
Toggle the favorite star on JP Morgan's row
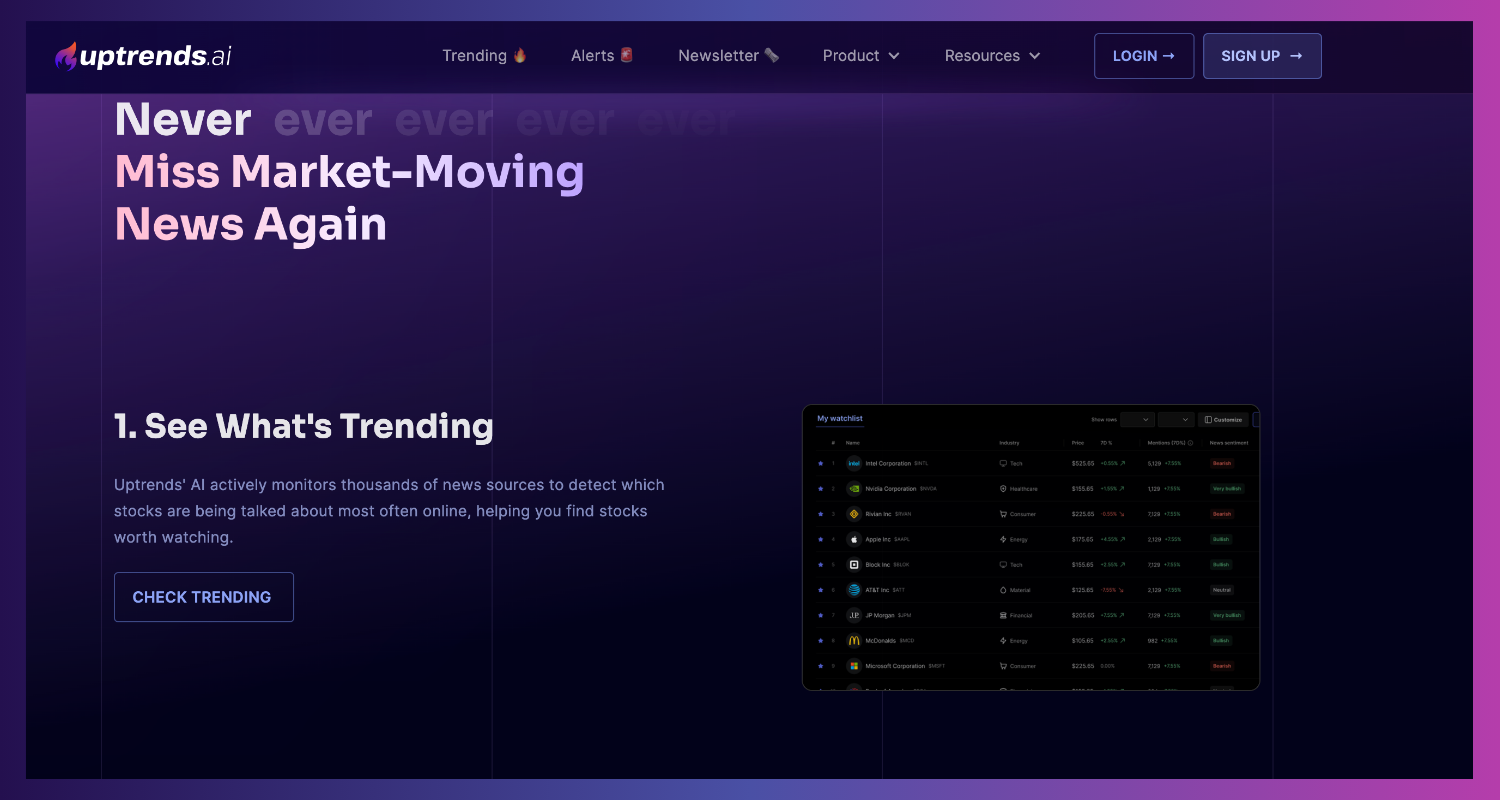(820, 615)
